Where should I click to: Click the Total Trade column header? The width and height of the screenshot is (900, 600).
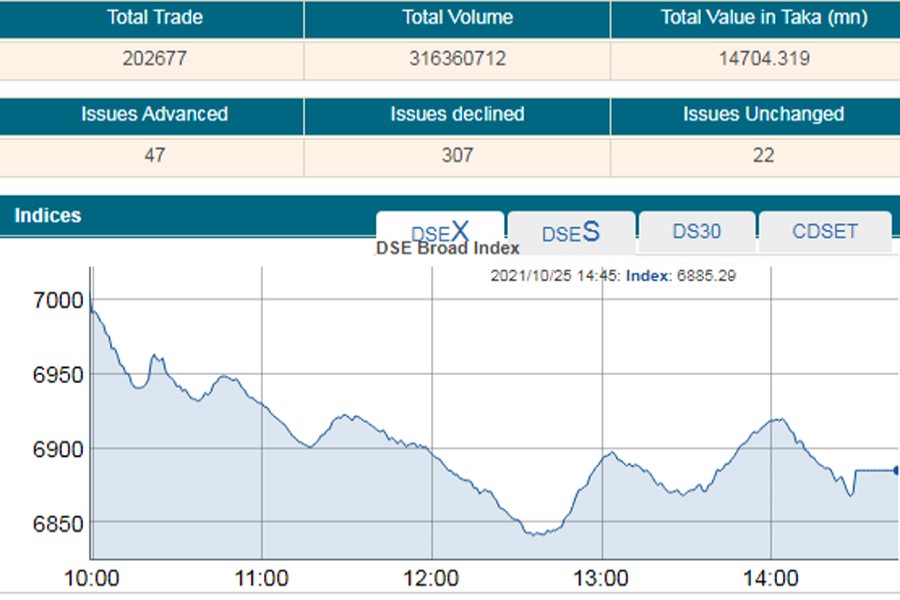click(x=154, y=18)
